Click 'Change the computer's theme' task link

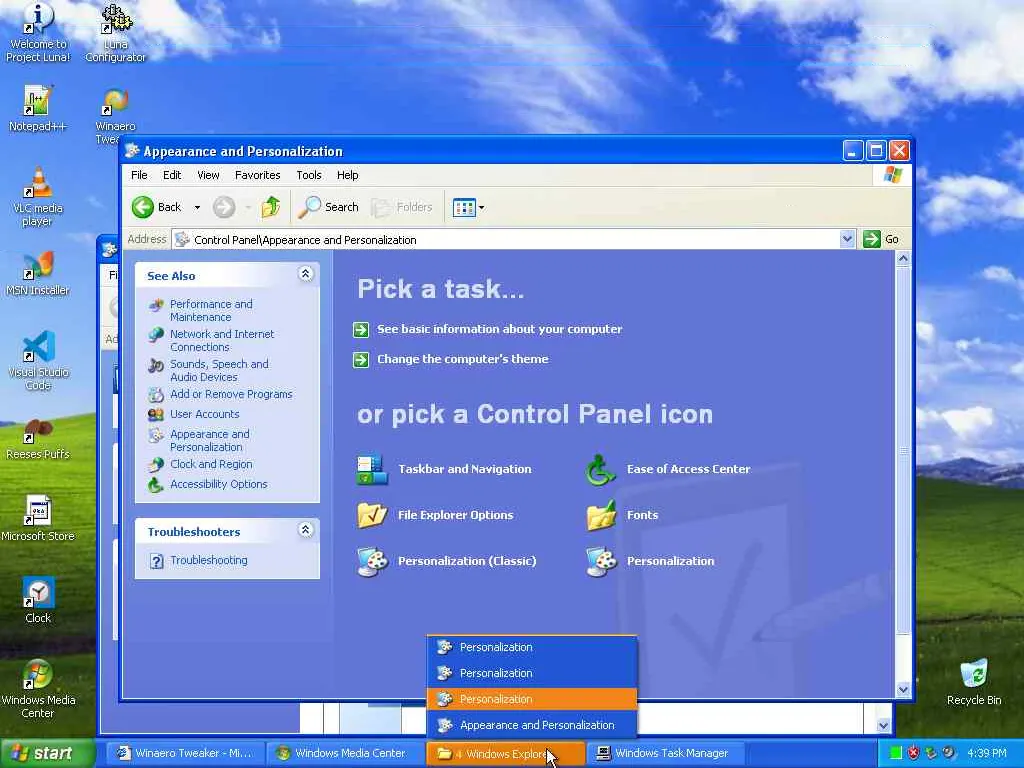click(x=462, y=359)
